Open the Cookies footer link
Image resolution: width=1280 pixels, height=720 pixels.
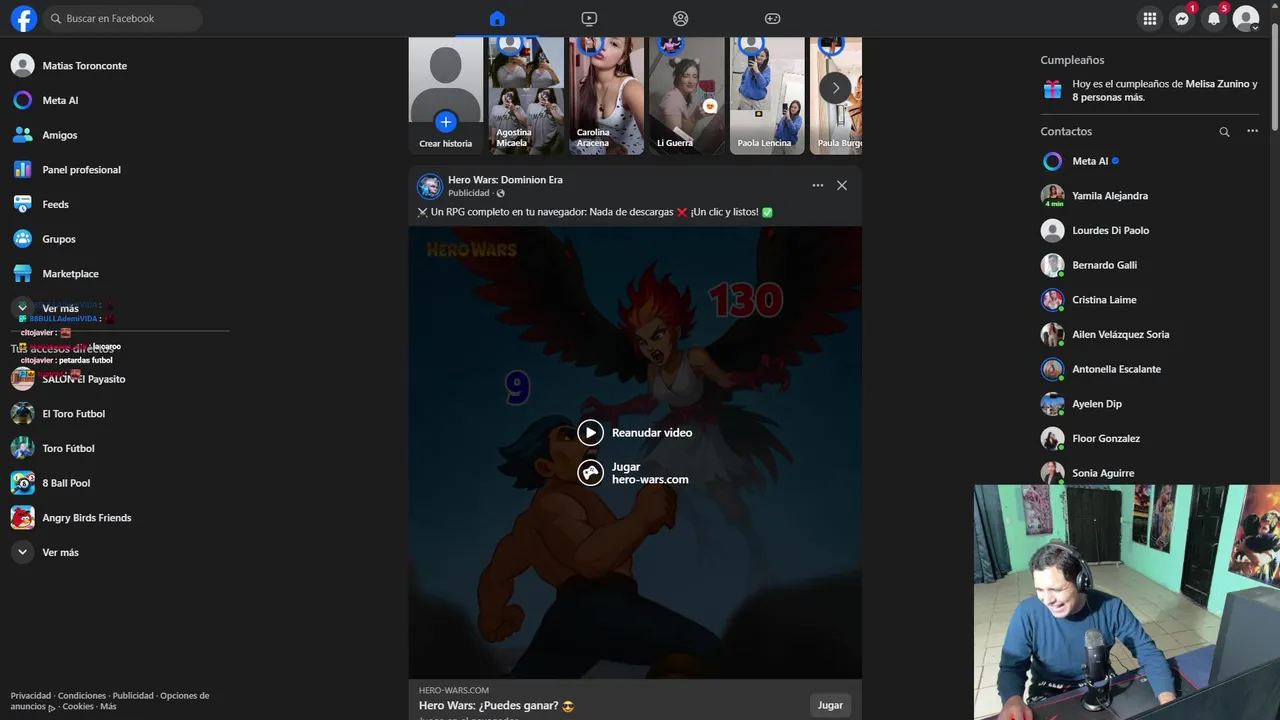pos(78,707)
